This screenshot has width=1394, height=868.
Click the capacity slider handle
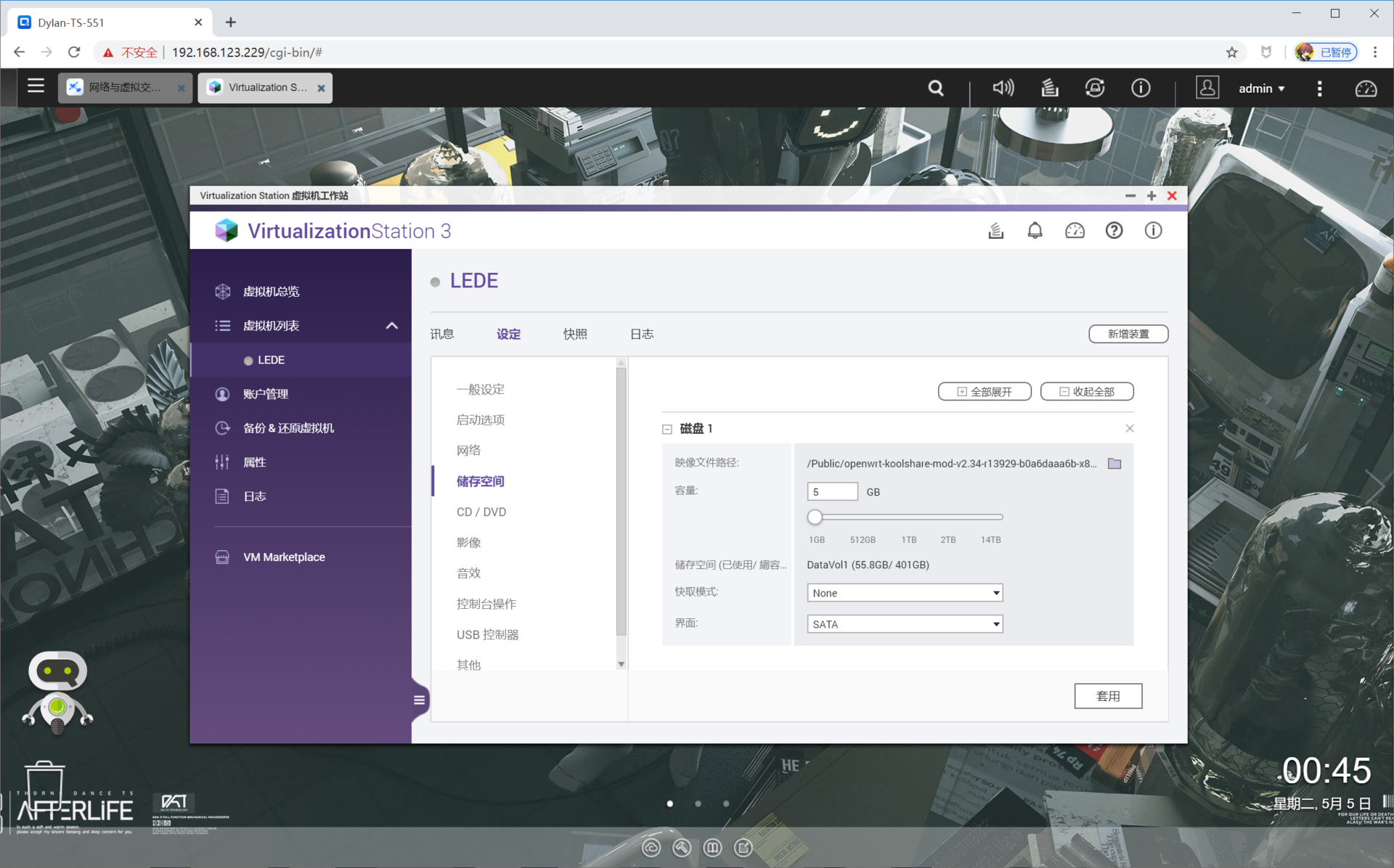pos(815,517)
